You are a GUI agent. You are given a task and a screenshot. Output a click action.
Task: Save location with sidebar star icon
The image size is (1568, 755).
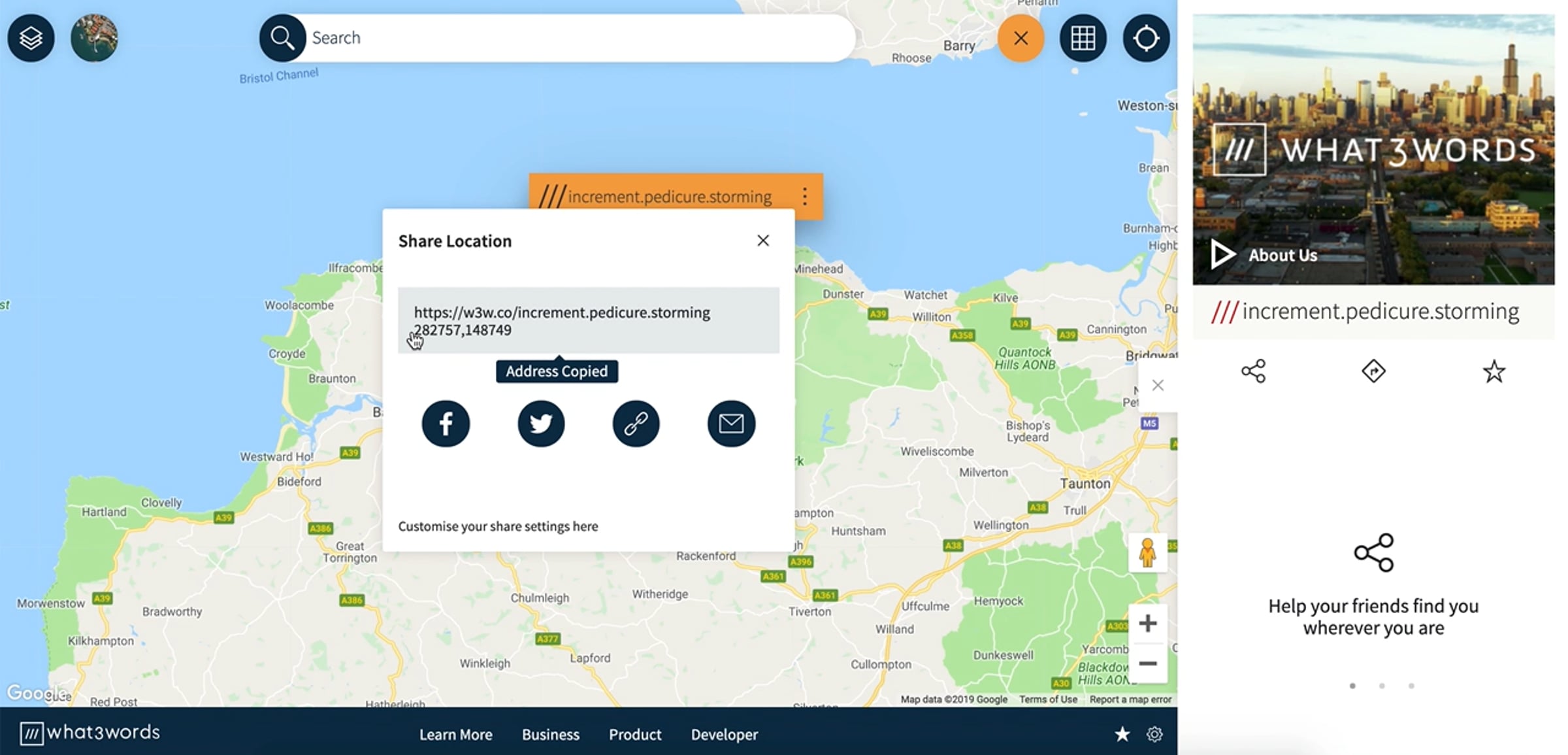point(1494,371)
